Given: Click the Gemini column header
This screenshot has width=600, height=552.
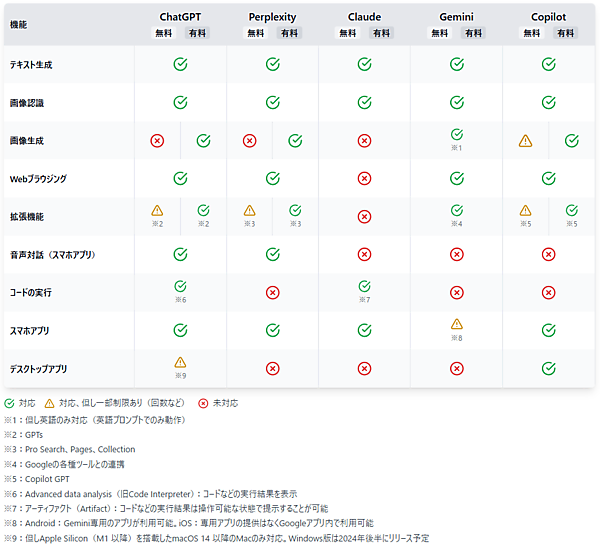Looking at the screenshot, I should (457, 17).
